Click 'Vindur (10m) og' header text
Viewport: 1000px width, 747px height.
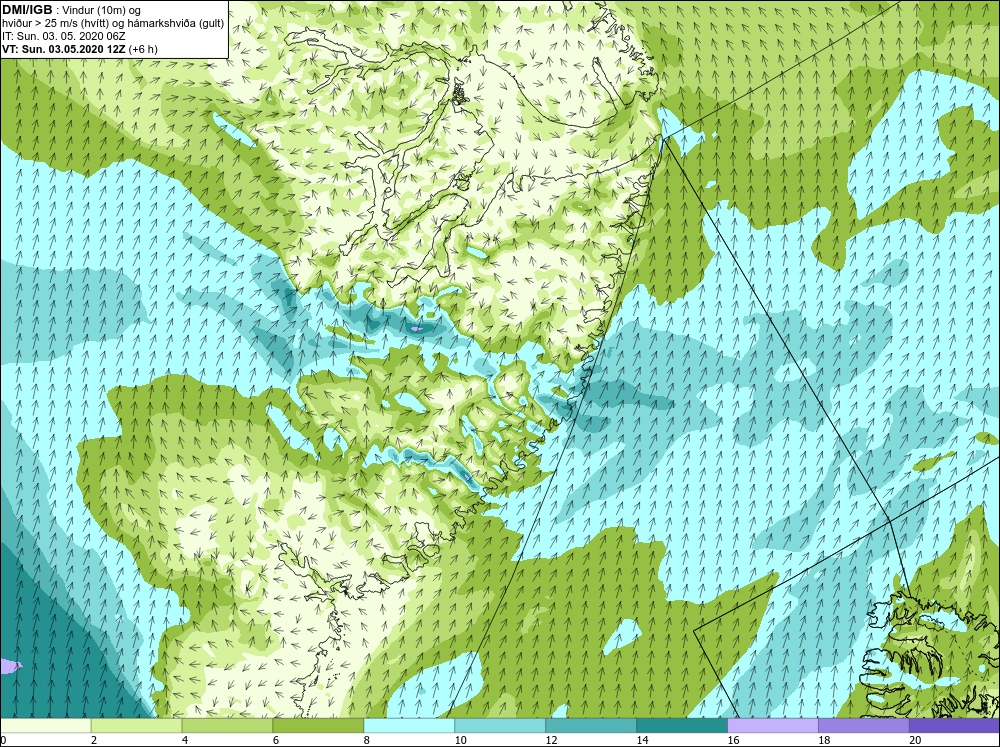(103, 11)
